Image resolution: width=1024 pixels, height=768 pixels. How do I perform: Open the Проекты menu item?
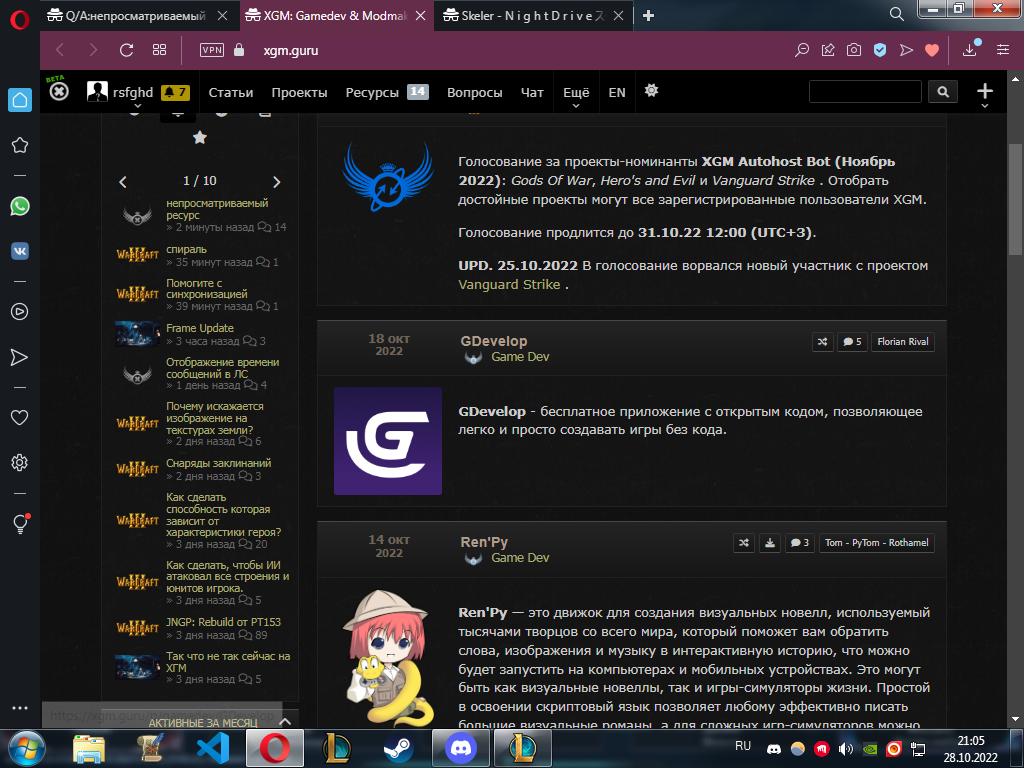[299, 93]
